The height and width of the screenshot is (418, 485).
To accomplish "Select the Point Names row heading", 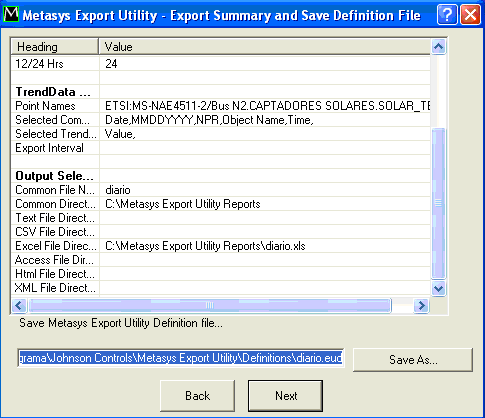I will click(45, 106).
